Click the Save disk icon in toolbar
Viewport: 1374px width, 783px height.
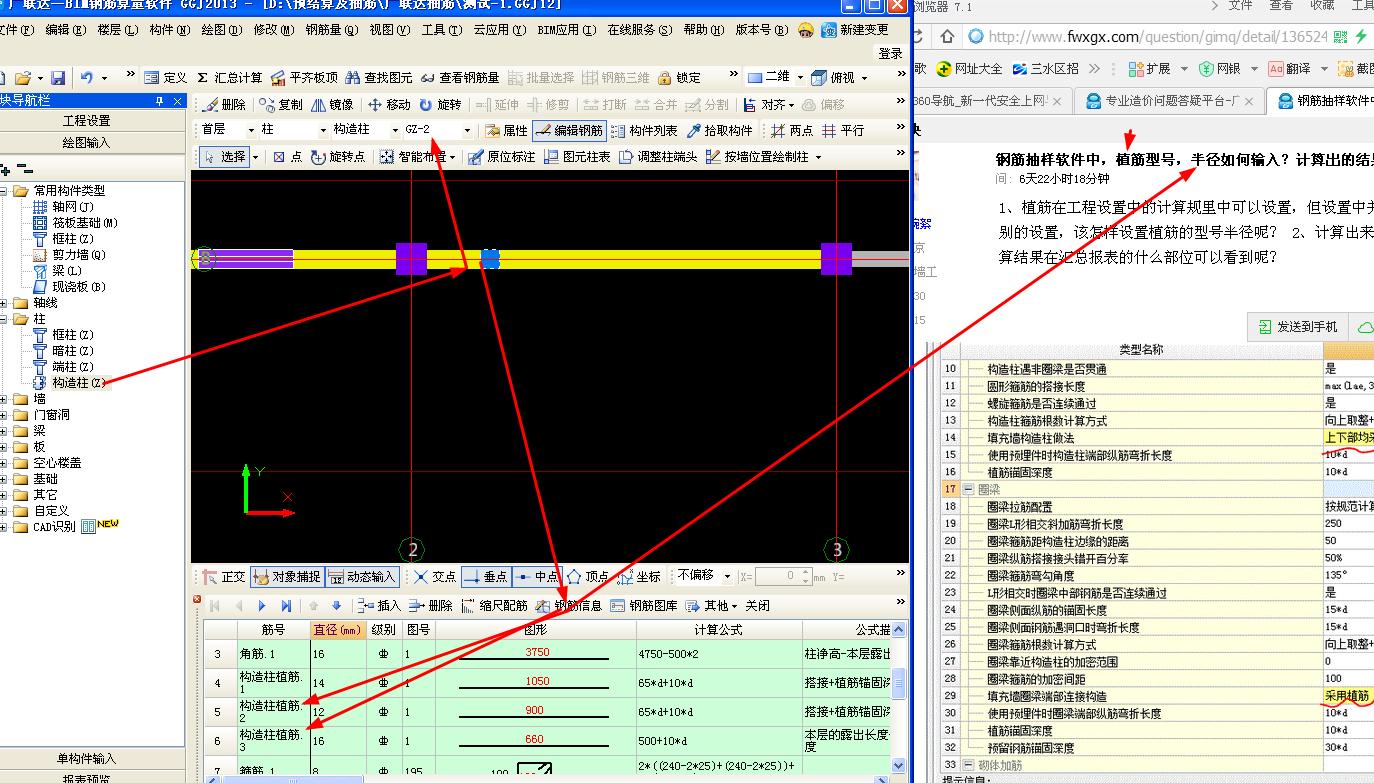[x=57, y=77]
